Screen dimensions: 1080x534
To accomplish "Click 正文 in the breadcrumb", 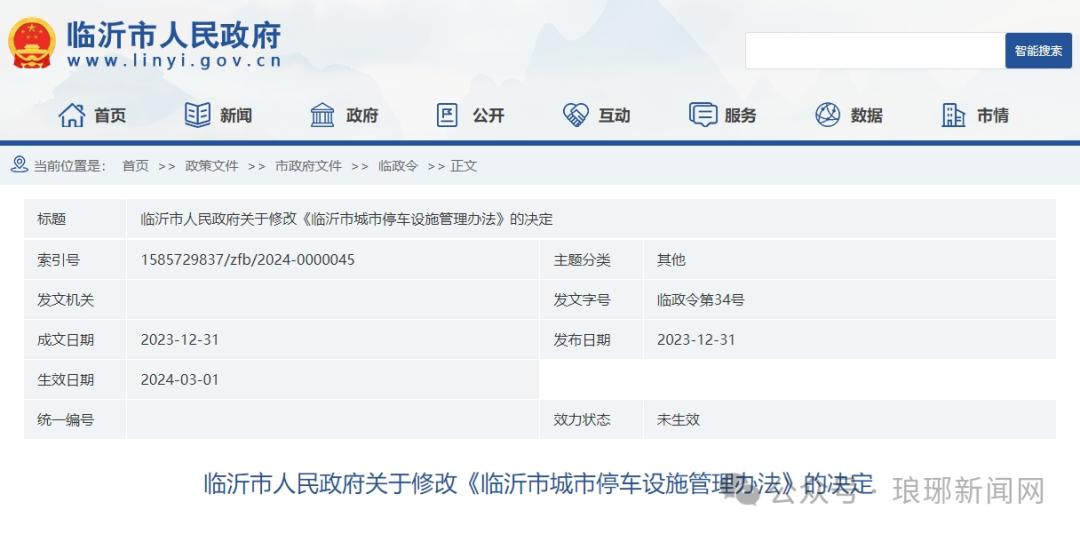I will click(x=464, y=166).
